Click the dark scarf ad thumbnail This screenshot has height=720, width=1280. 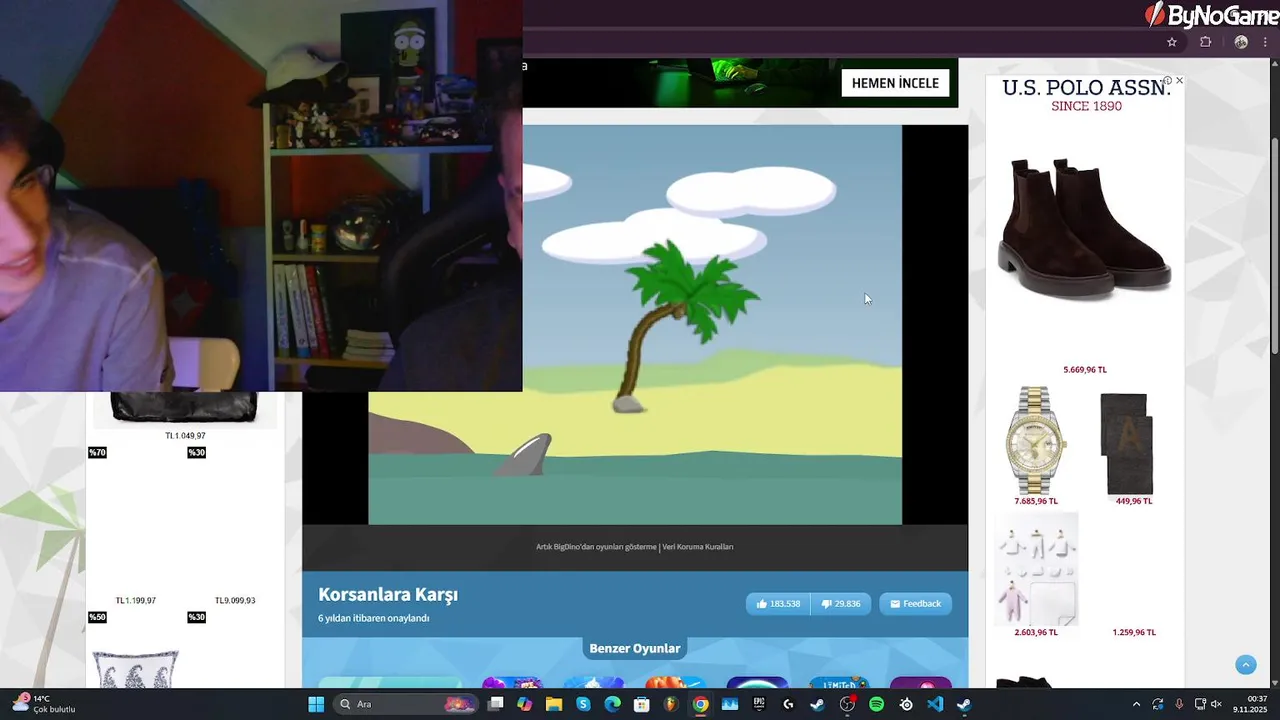pos(1126,443)
